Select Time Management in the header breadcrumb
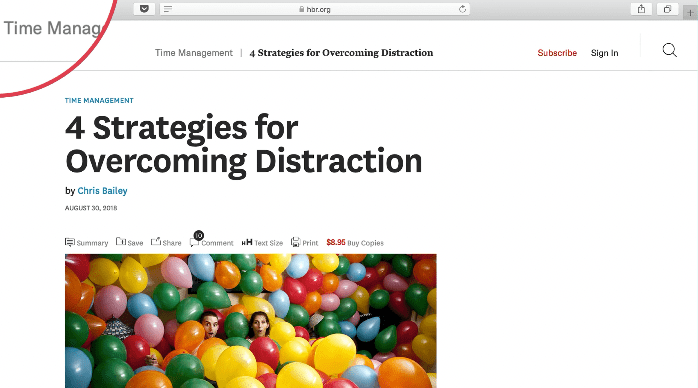 coord(194,53)
